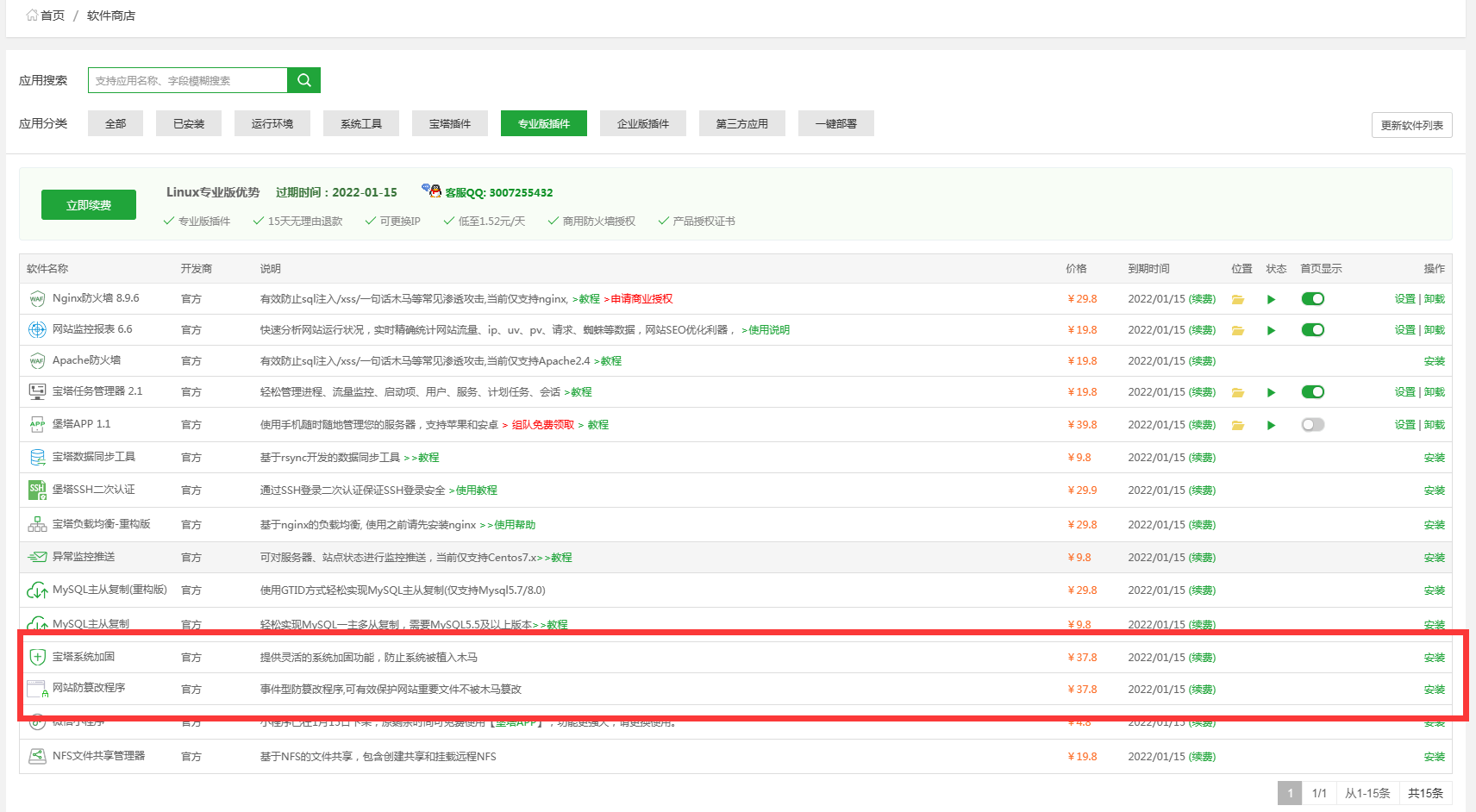Select the 企业版插件 category tab
The image size is (1476, 812).
coord(643,123)
